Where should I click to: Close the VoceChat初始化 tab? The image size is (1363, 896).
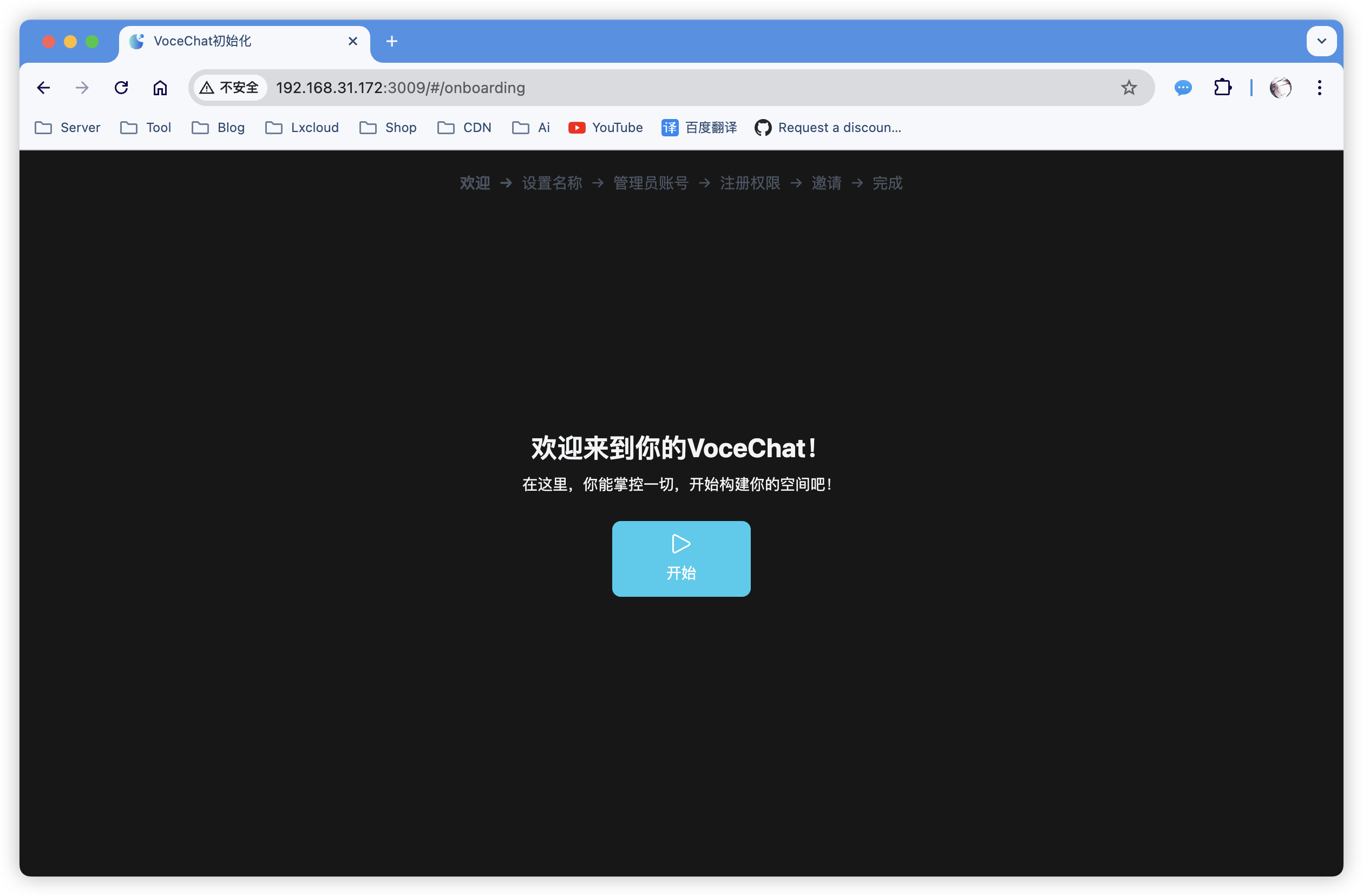(x=353, y=41)
